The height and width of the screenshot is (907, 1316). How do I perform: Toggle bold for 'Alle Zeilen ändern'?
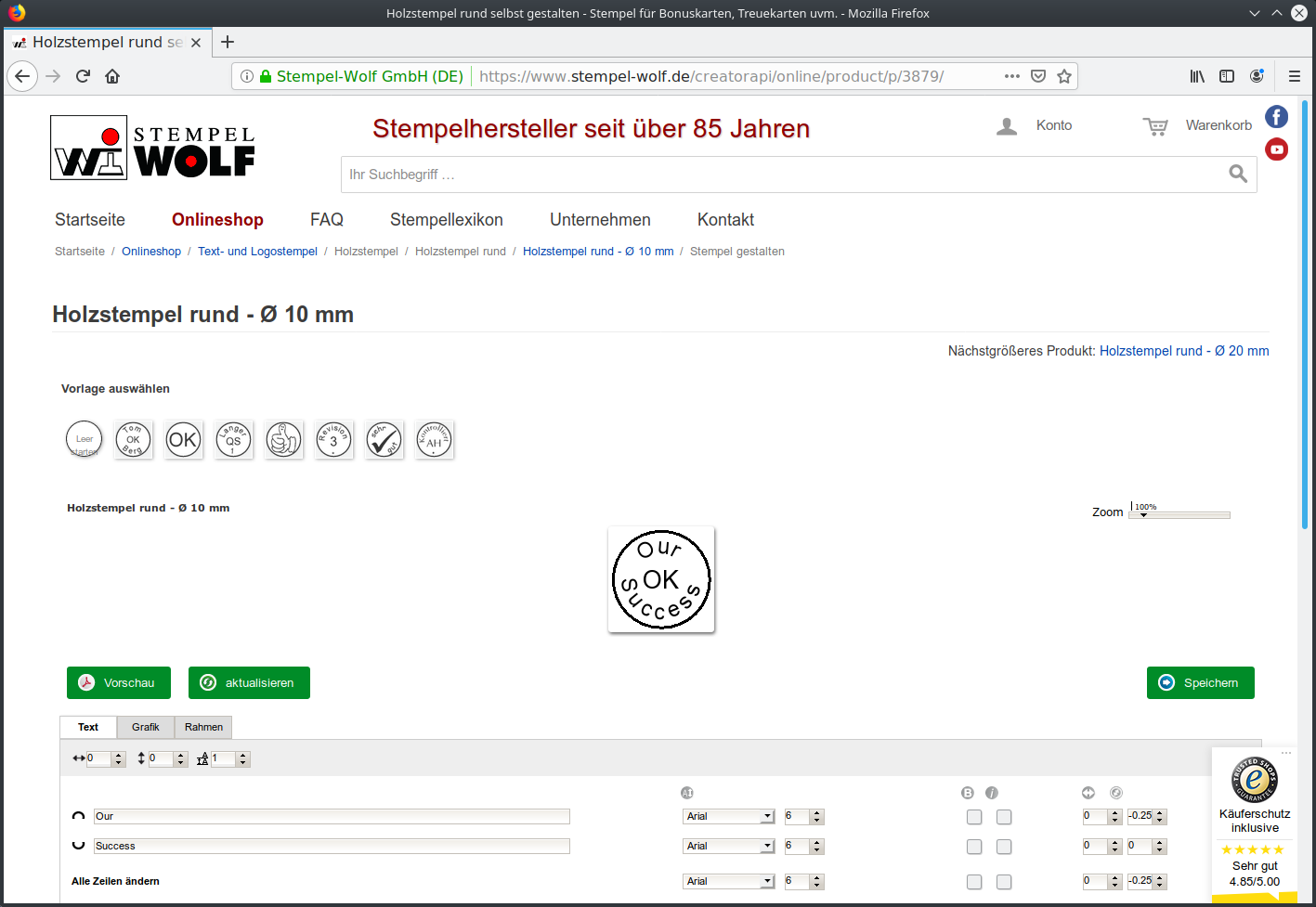(974, 882)
